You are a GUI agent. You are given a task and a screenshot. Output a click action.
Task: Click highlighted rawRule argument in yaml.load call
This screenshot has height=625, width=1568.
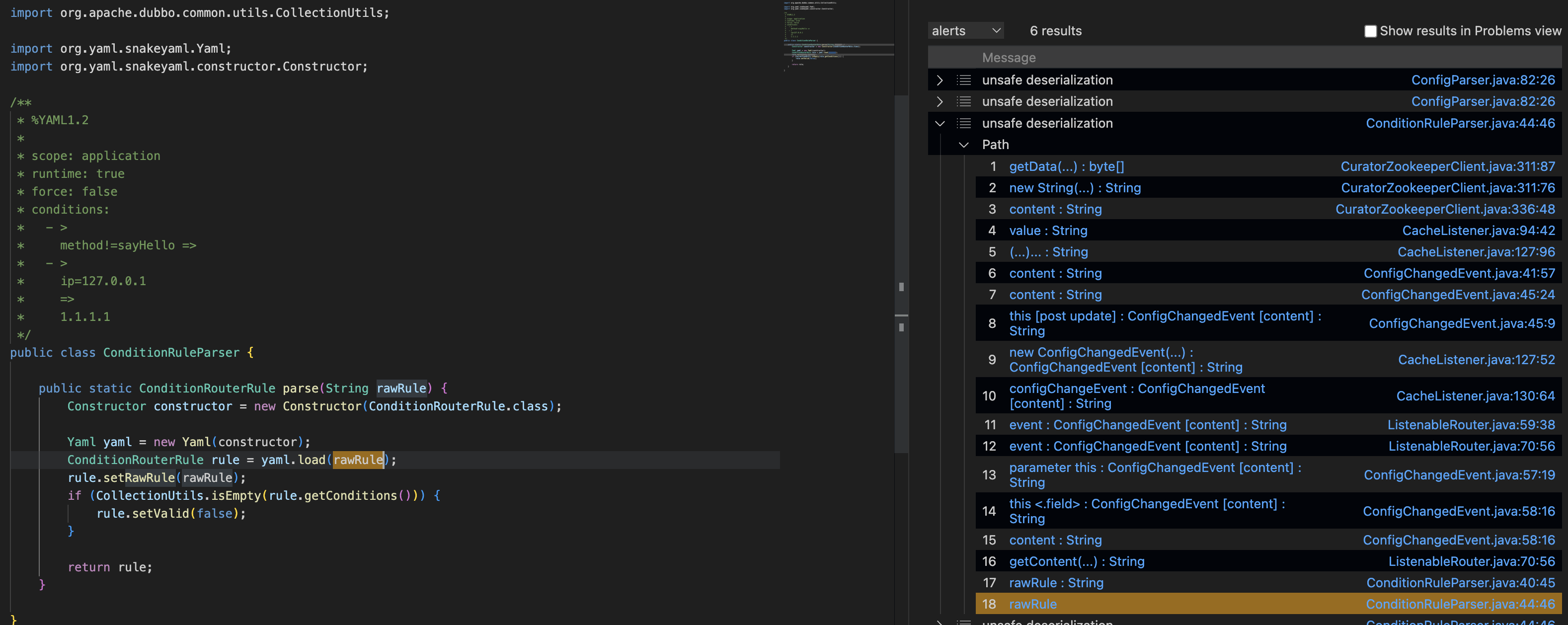click(359, 460)
